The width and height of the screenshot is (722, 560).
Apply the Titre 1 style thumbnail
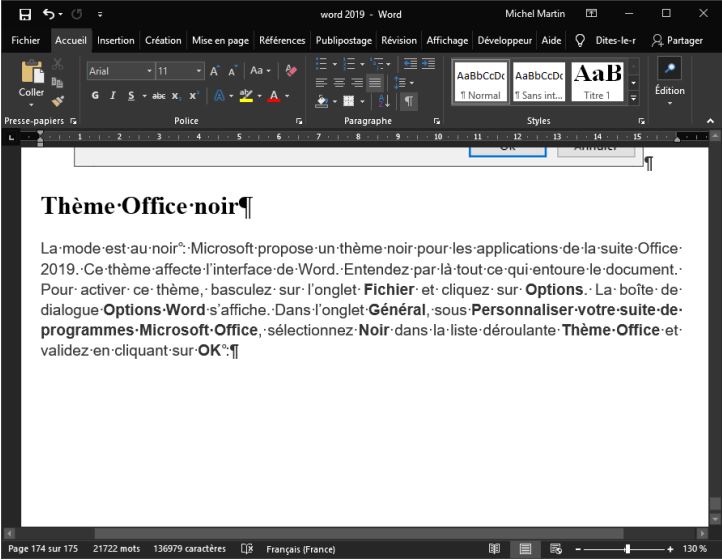(596, 81)
